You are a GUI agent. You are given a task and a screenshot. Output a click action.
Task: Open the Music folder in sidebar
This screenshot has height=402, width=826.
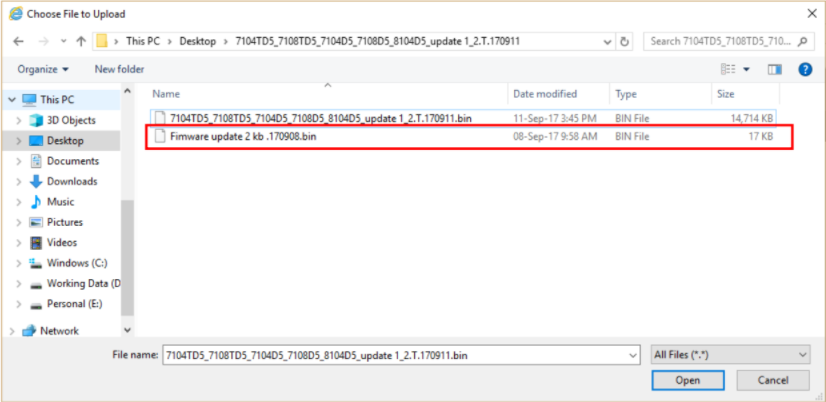[60, 202]
